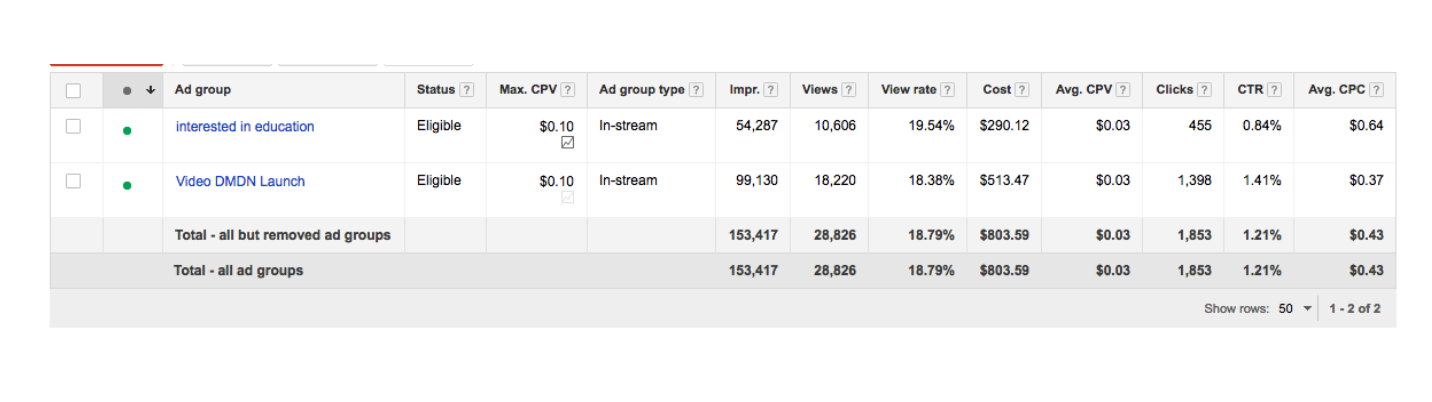The height and width of the screenshot is (402, 1432).
Task: Show the View rate help tooltip icon
Action: click(x=947, y=90)
